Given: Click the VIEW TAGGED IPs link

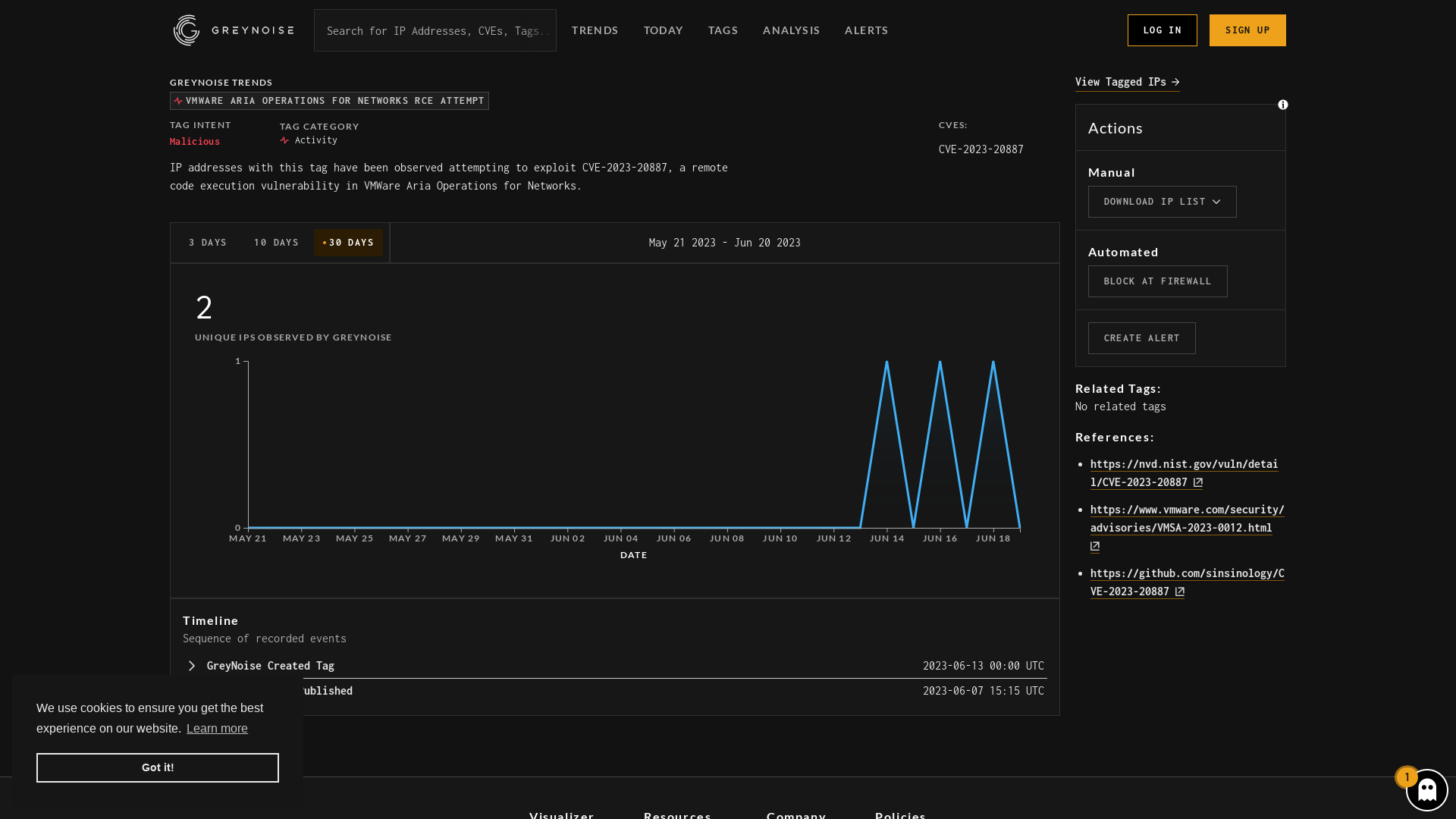Looking at the screenshot, I should point(1126,82).
